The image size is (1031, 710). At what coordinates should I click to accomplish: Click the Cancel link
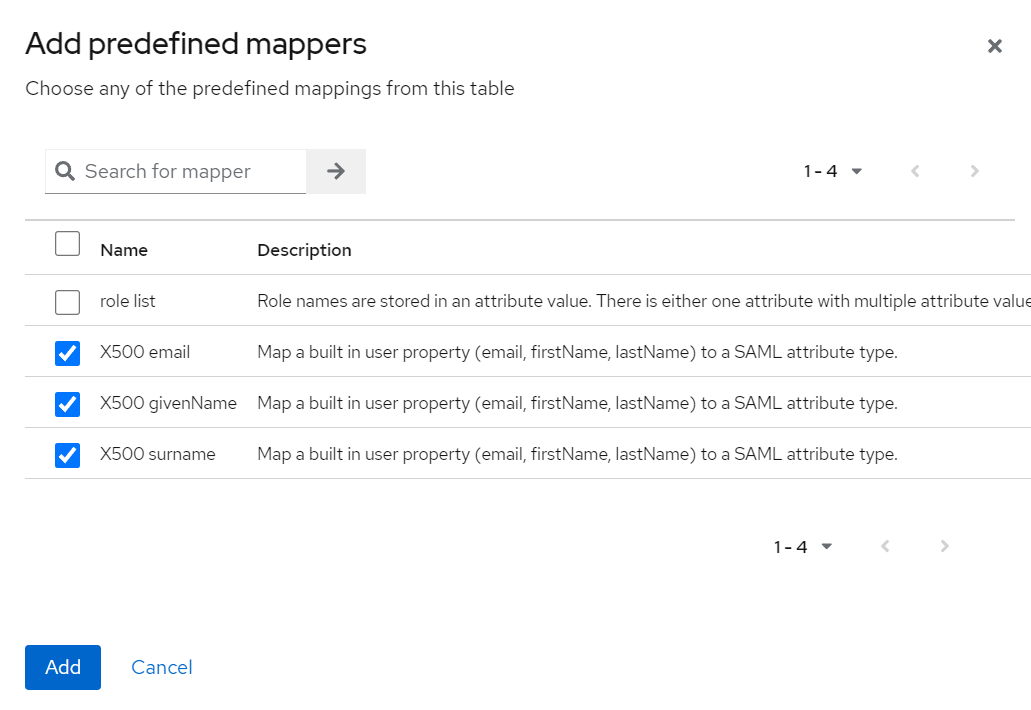coord(162,667)
